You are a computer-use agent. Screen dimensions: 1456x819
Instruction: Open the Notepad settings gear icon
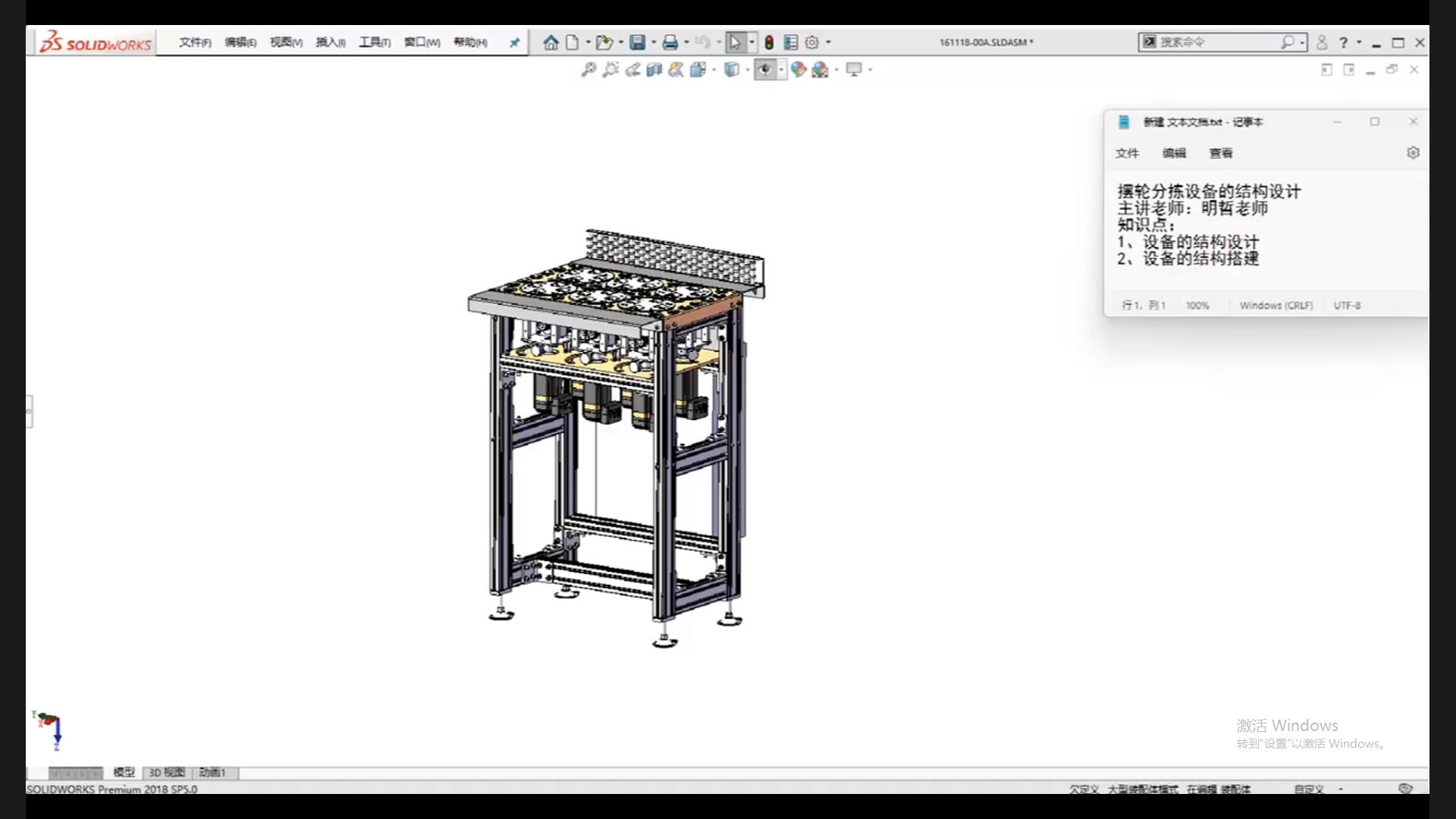(x=1413, y=152)
